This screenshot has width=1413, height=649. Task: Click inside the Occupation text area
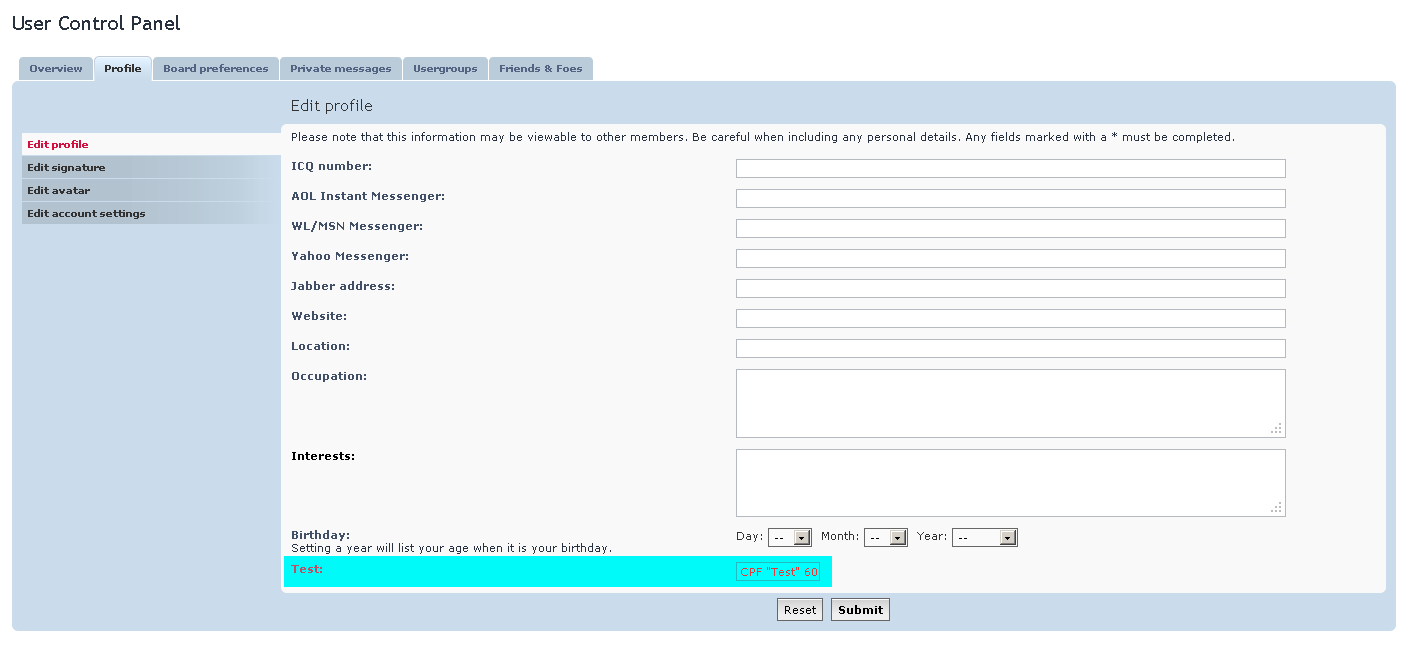pyautogui.click(x=1010, y=403)
